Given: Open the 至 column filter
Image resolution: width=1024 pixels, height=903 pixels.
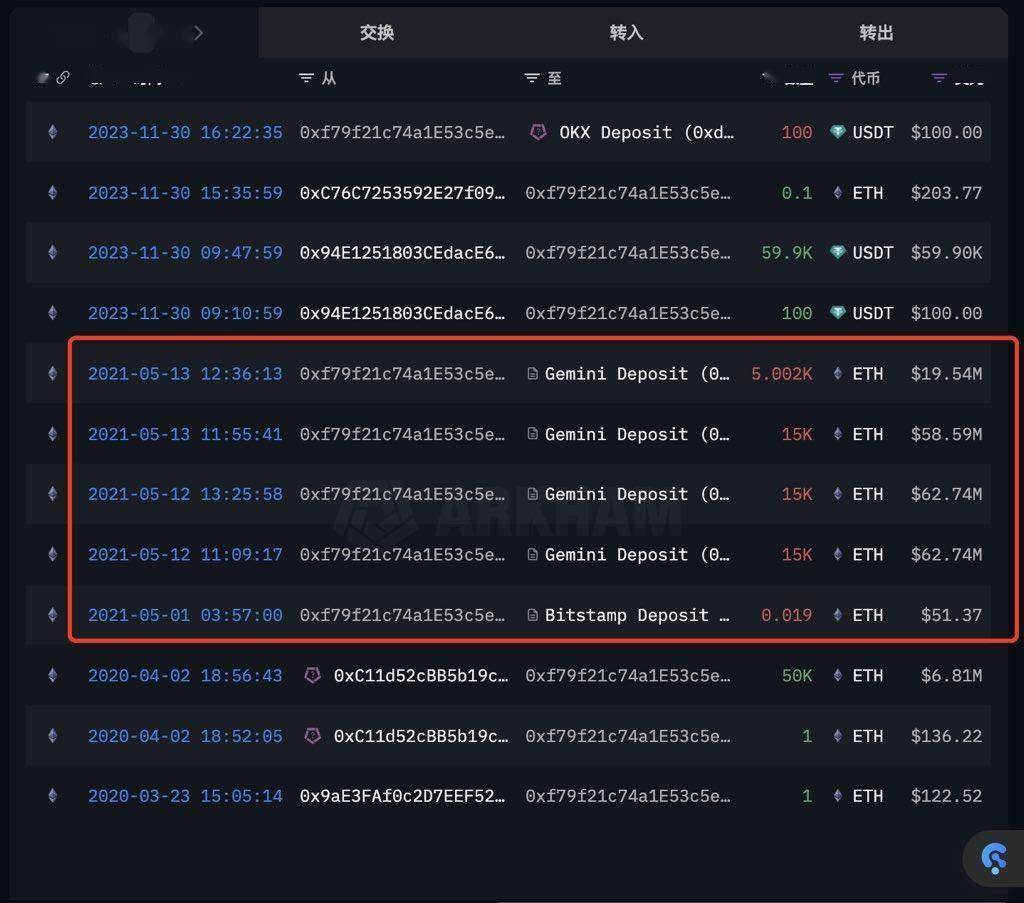Looking at the screenshot, I should coord(532,78).
